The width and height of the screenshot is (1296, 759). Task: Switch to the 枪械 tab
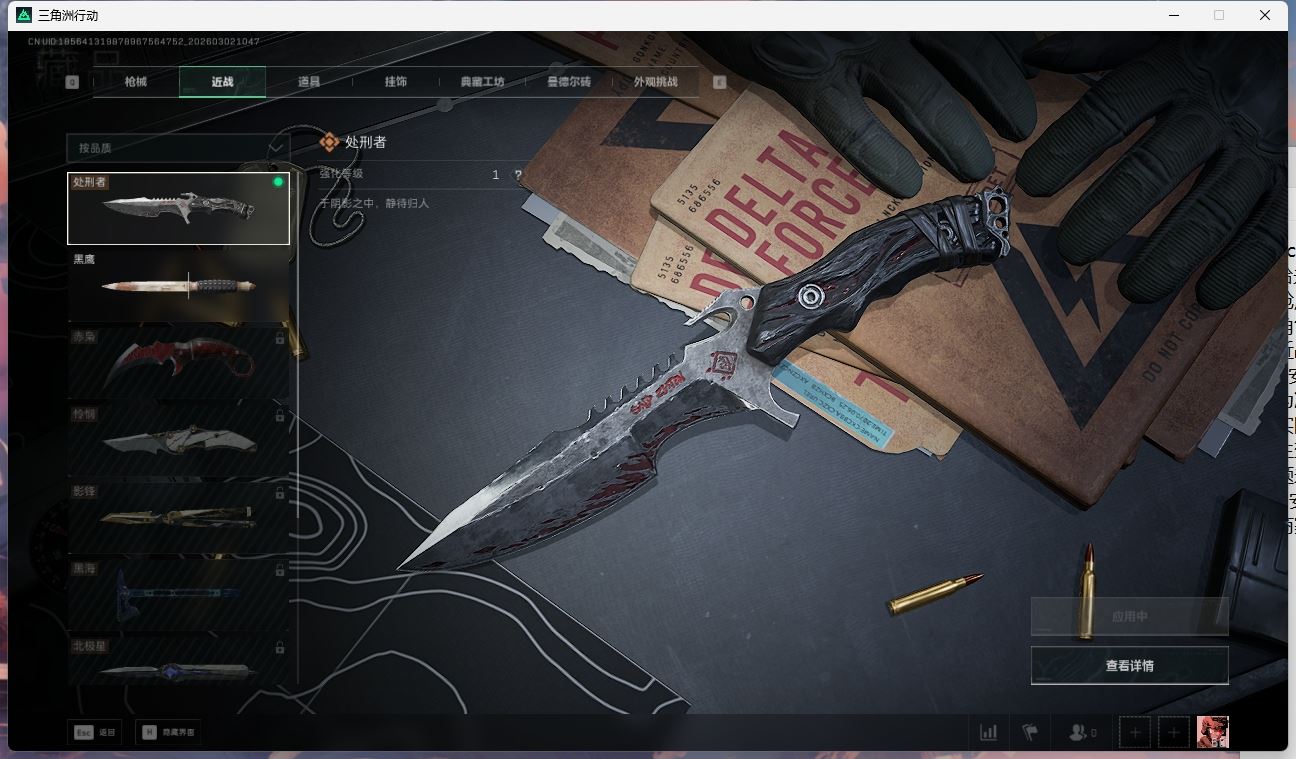(x=136, y=82)
